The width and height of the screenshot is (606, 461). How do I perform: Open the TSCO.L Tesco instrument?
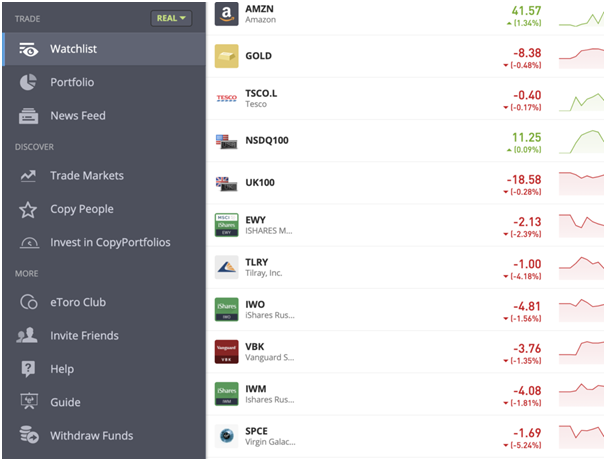click(405, 99)
